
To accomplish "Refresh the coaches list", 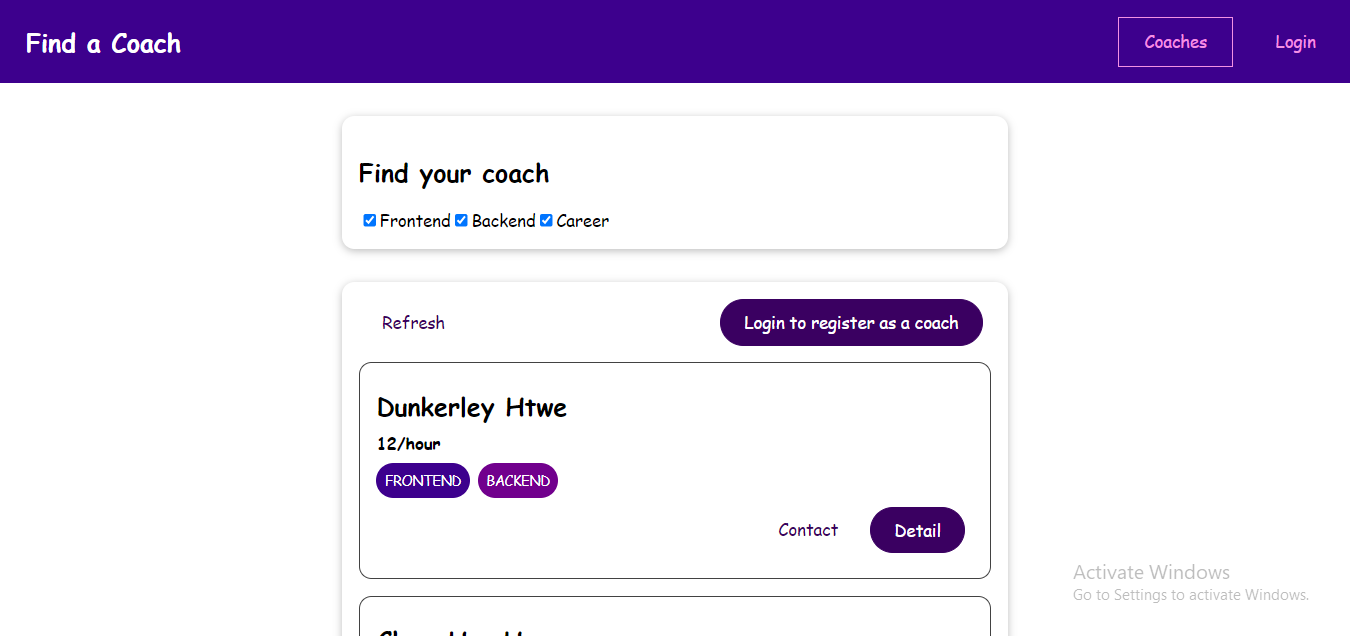I will click(x=413, y=323).
